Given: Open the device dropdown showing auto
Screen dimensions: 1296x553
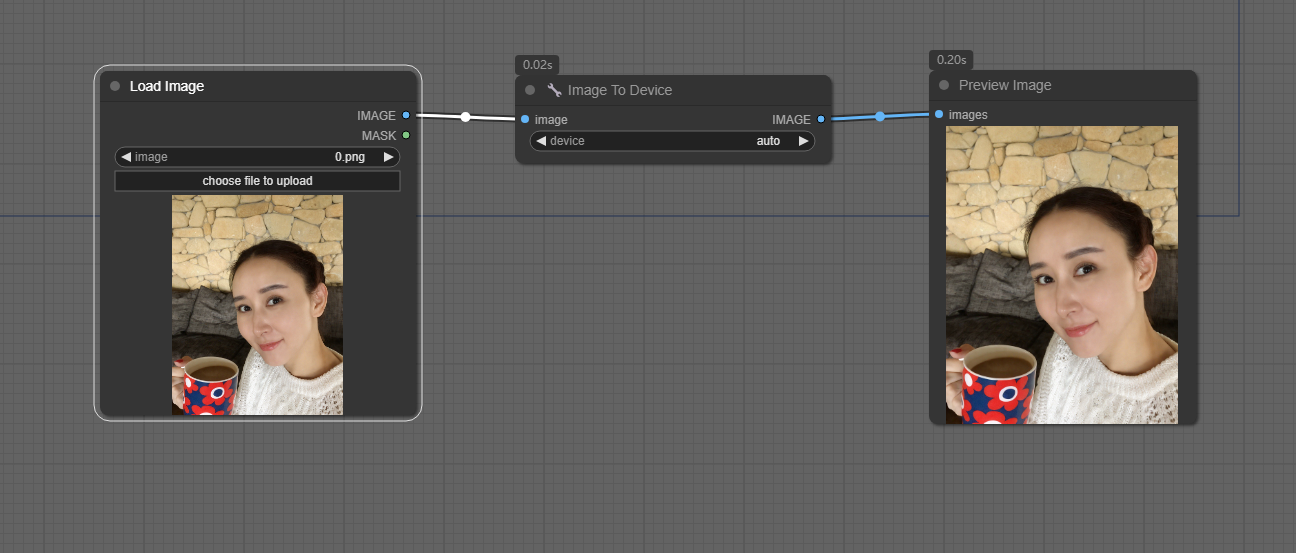Looking at the screenshot, I should click(x=672, y=141).
